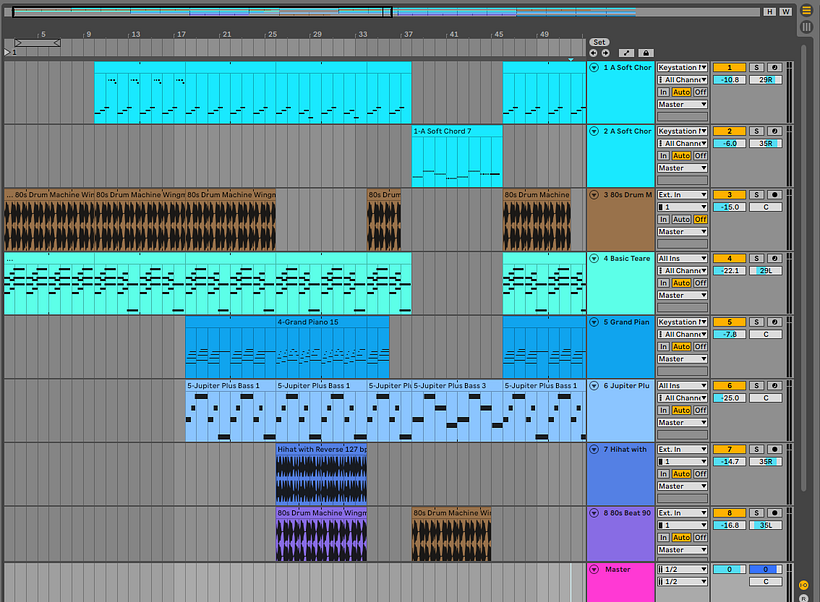Screen dimensions: 820x602
Task: Arm track 8 80s Beat 90
Action: point(775,513)
